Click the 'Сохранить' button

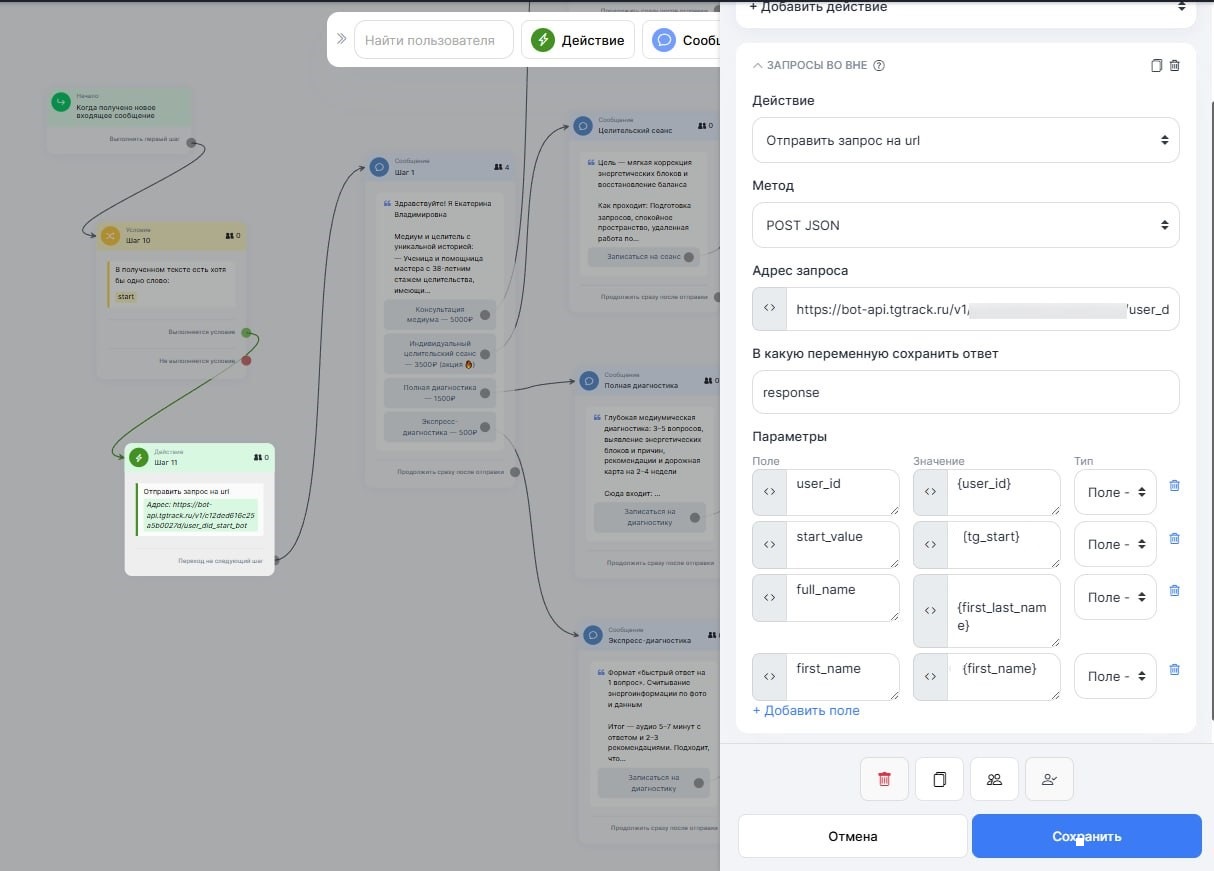(x=1086, y=836)
